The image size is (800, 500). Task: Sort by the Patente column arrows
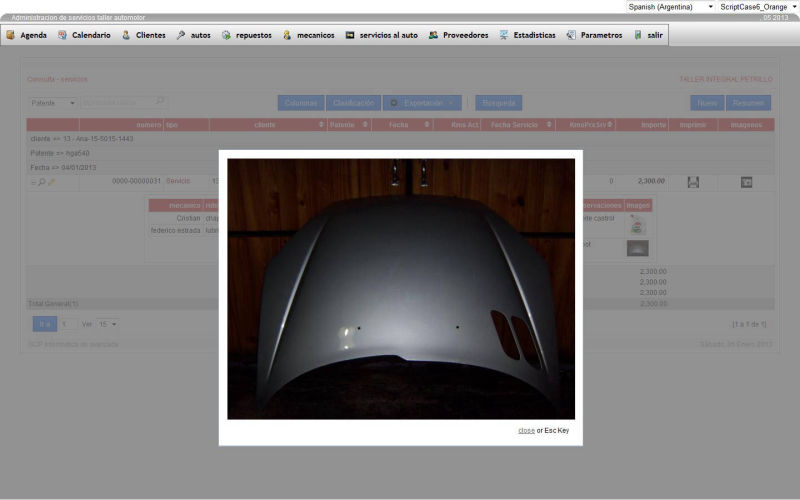click(365, 124)
